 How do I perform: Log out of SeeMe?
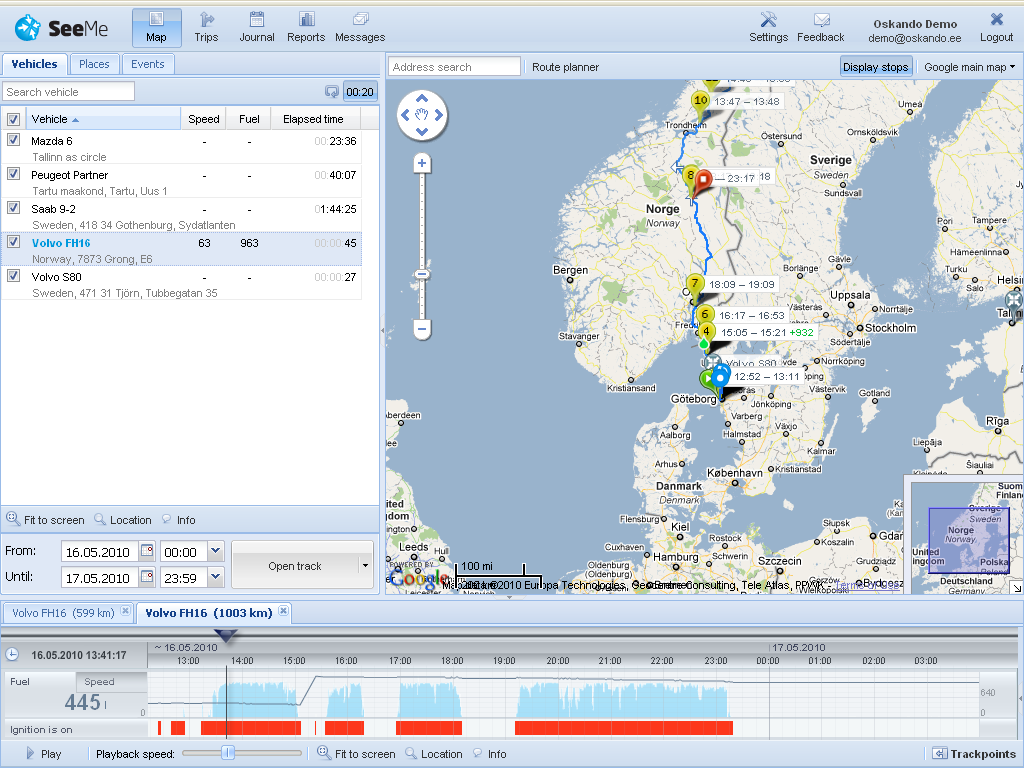(997, 27)
